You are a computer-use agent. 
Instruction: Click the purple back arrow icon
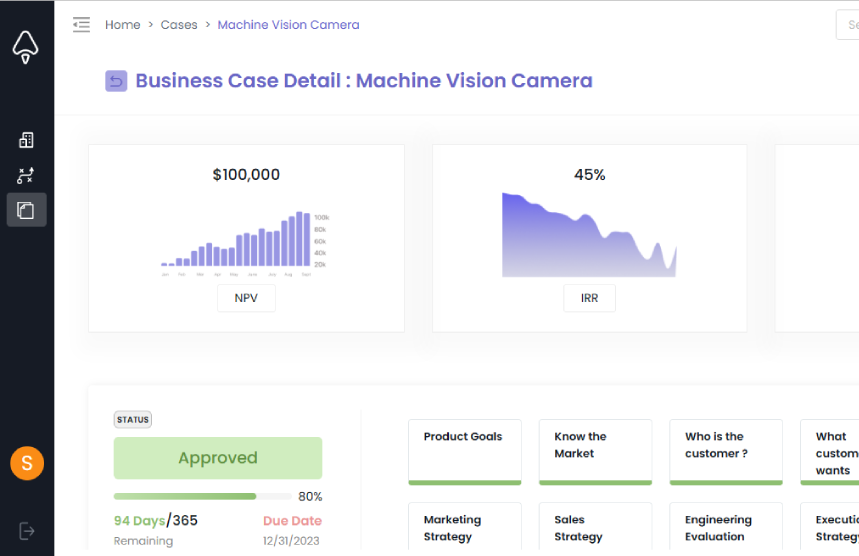(x=116, y=81)
